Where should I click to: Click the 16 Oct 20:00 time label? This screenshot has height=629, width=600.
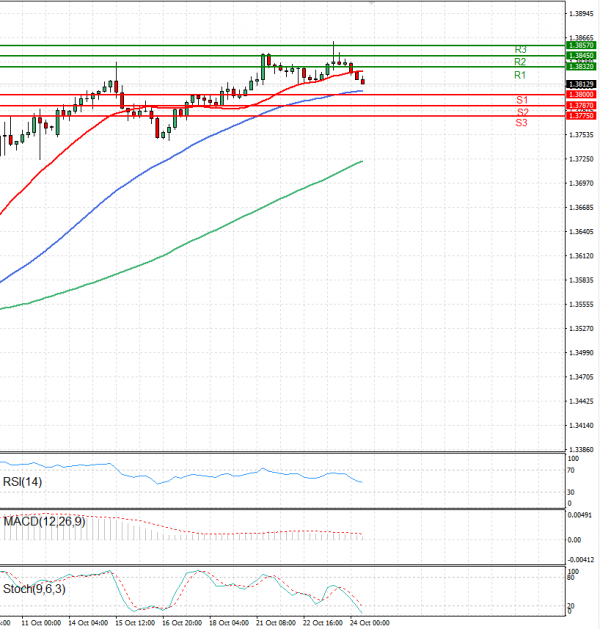(x=182, y=623)
